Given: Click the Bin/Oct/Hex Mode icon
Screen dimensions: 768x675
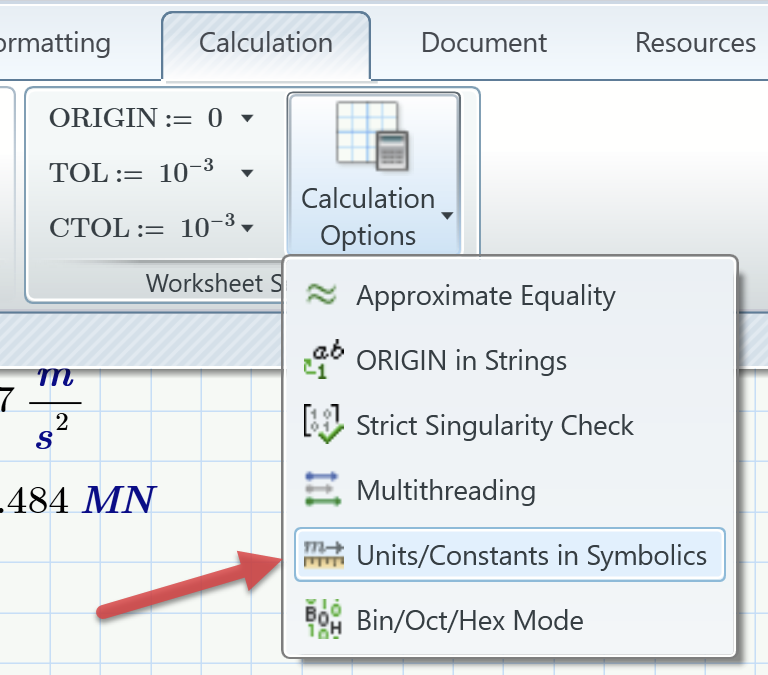Looking at the screenshot, I should point(323,619).
